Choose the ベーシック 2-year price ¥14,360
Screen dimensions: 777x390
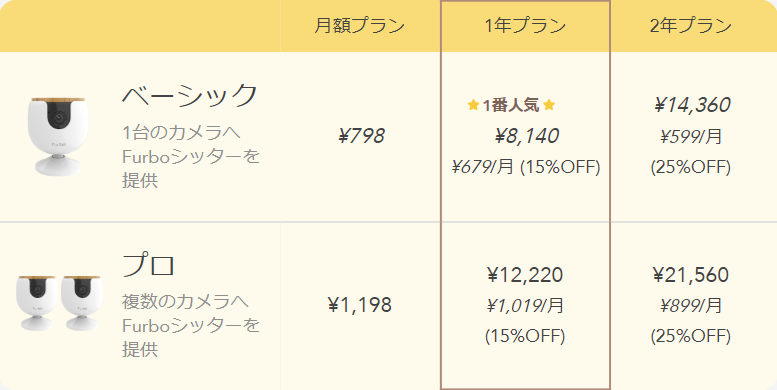coord(692,105)
